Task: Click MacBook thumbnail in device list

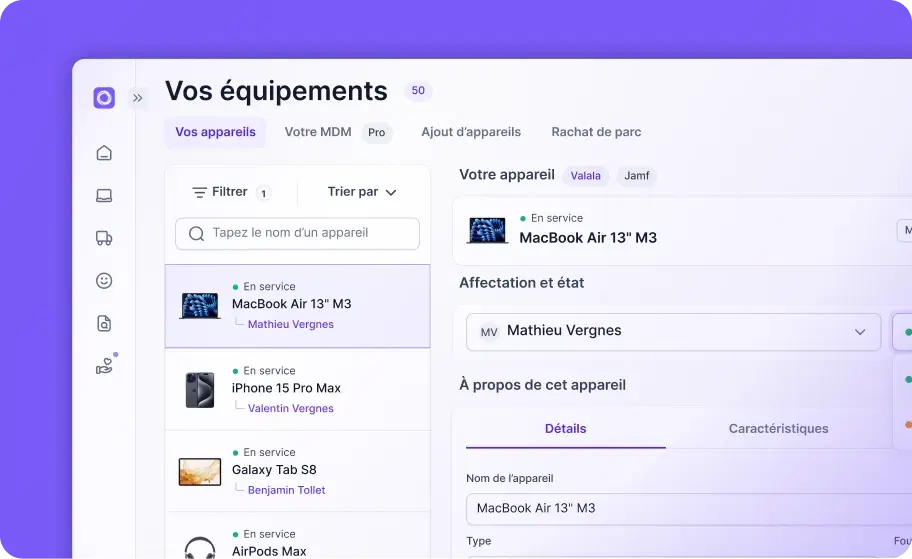Action: [200, 306]
